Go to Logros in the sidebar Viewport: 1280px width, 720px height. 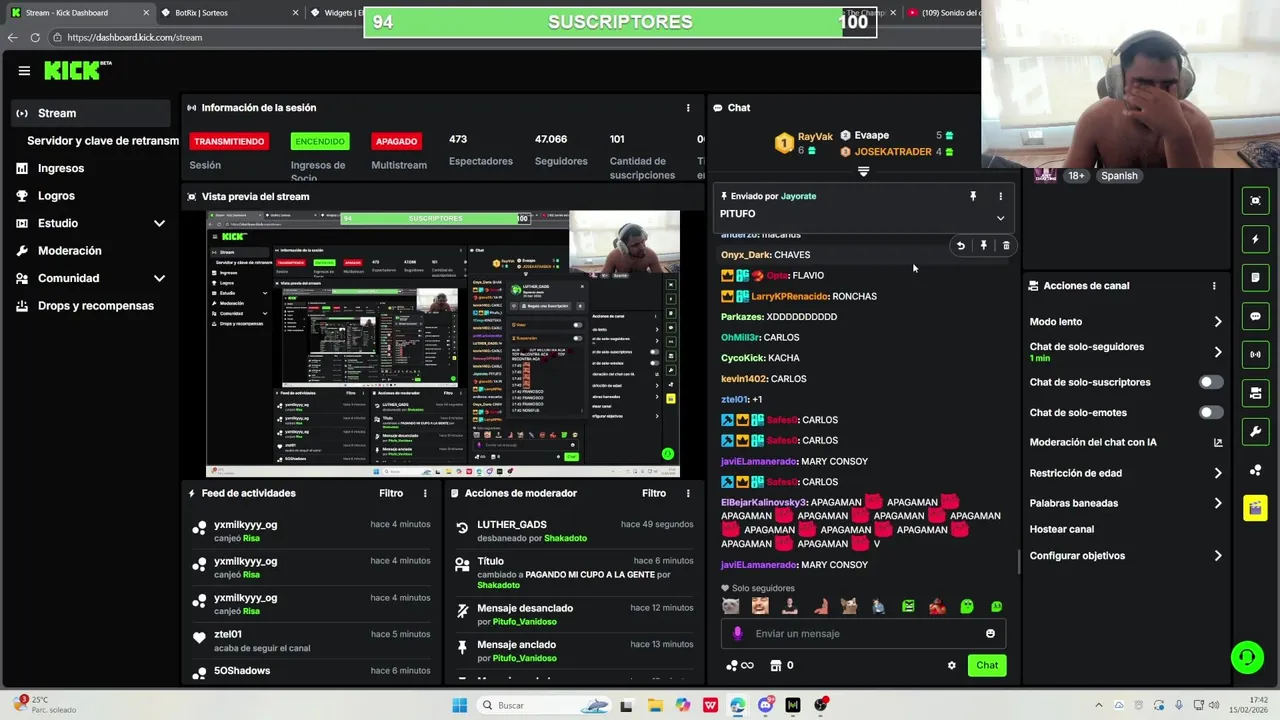56,196
